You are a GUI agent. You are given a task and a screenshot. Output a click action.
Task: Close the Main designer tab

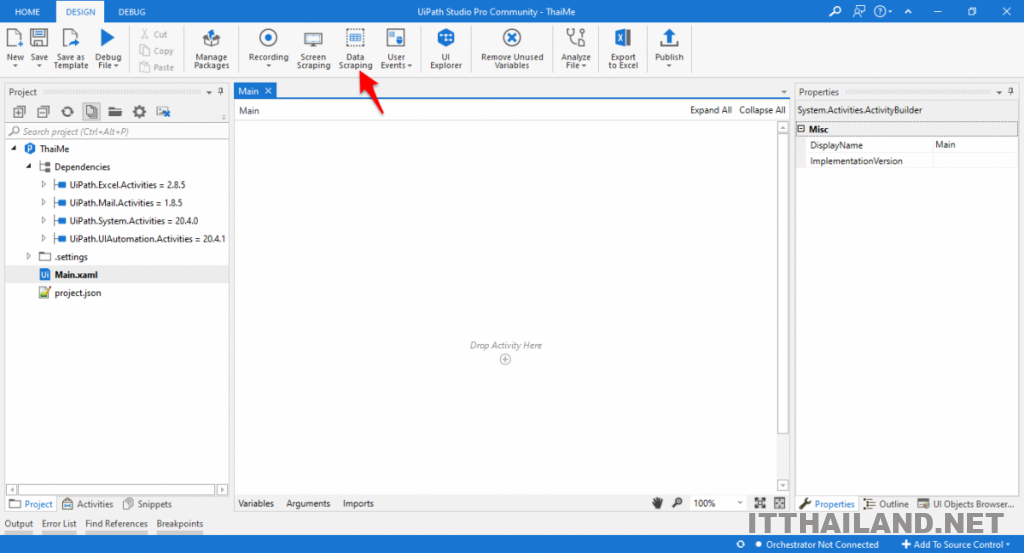[x=268, y=91]
